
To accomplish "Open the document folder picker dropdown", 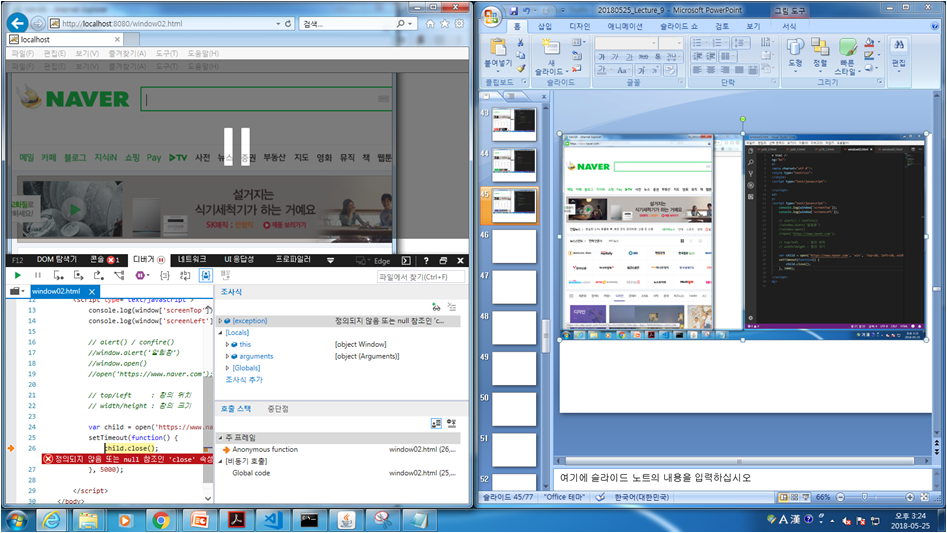I will pyautogui.click(x=17, y=291).
